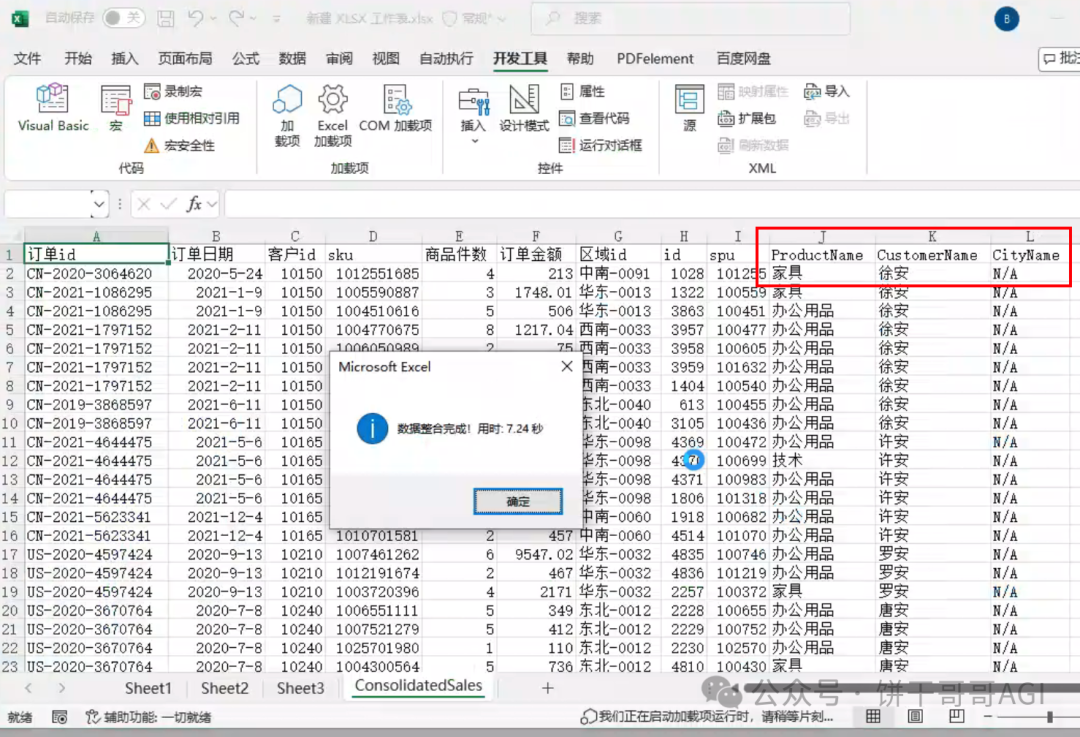Click the undo arrow

pos(196,19)
